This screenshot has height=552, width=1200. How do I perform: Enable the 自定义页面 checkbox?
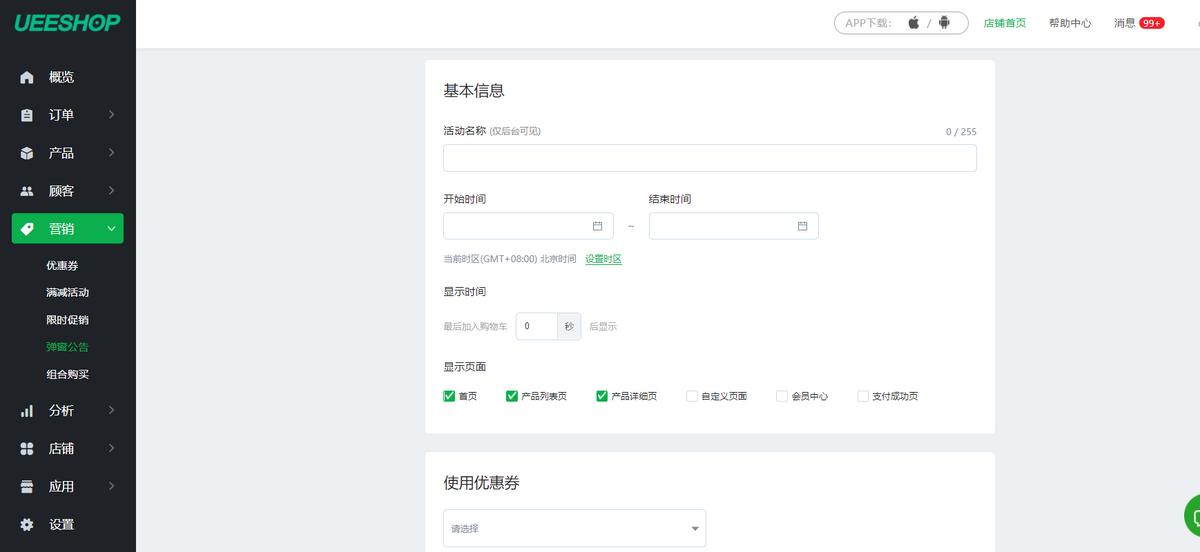pos(692,396)
